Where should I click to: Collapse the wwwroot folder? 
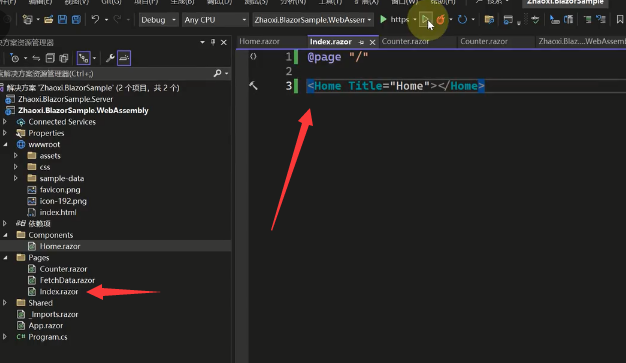point(5,144)
